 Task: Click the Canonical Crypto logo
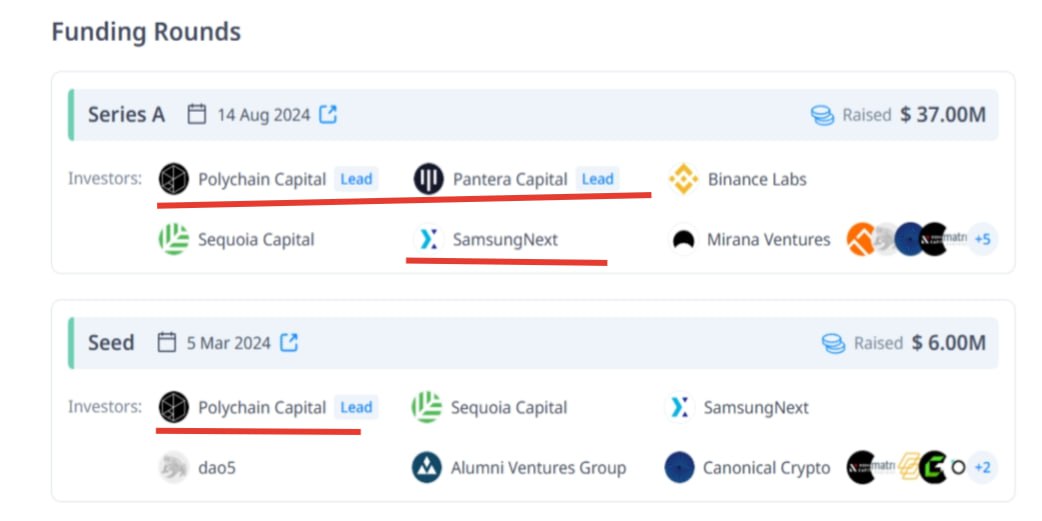click(679, 468)
